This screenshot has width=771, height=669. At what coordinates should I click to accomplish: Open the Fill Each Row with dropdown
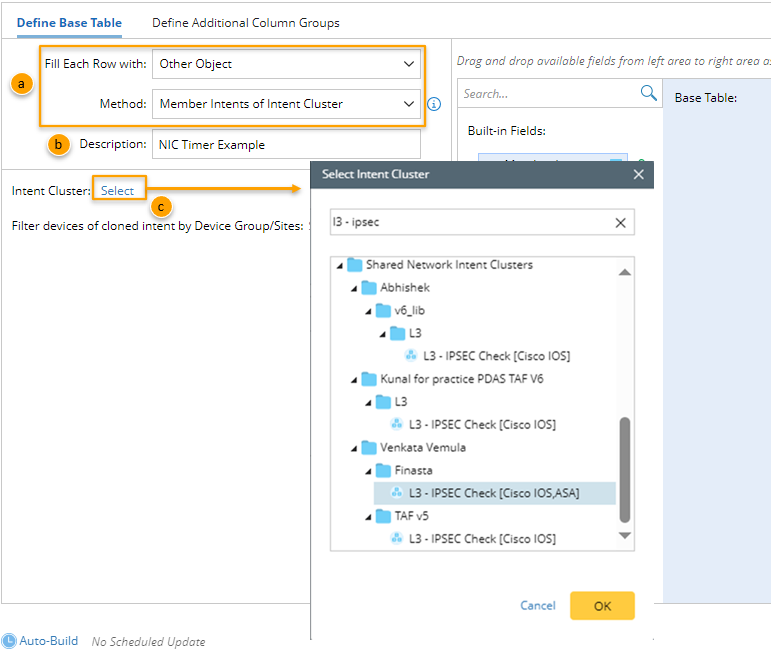(x=287, y=64)
